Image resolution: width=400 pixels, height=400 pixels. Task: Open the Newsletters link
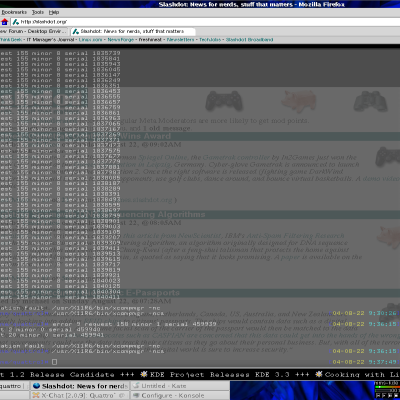pos(180,40)
